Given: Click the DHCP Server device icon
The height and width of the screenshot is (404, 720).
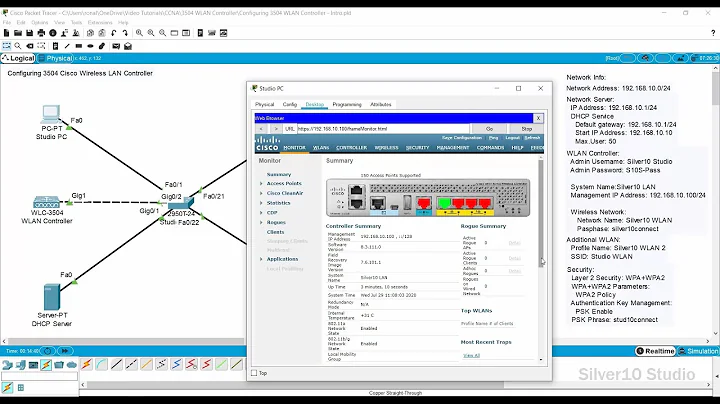Looking at the screenshot, I should [51, 297].
